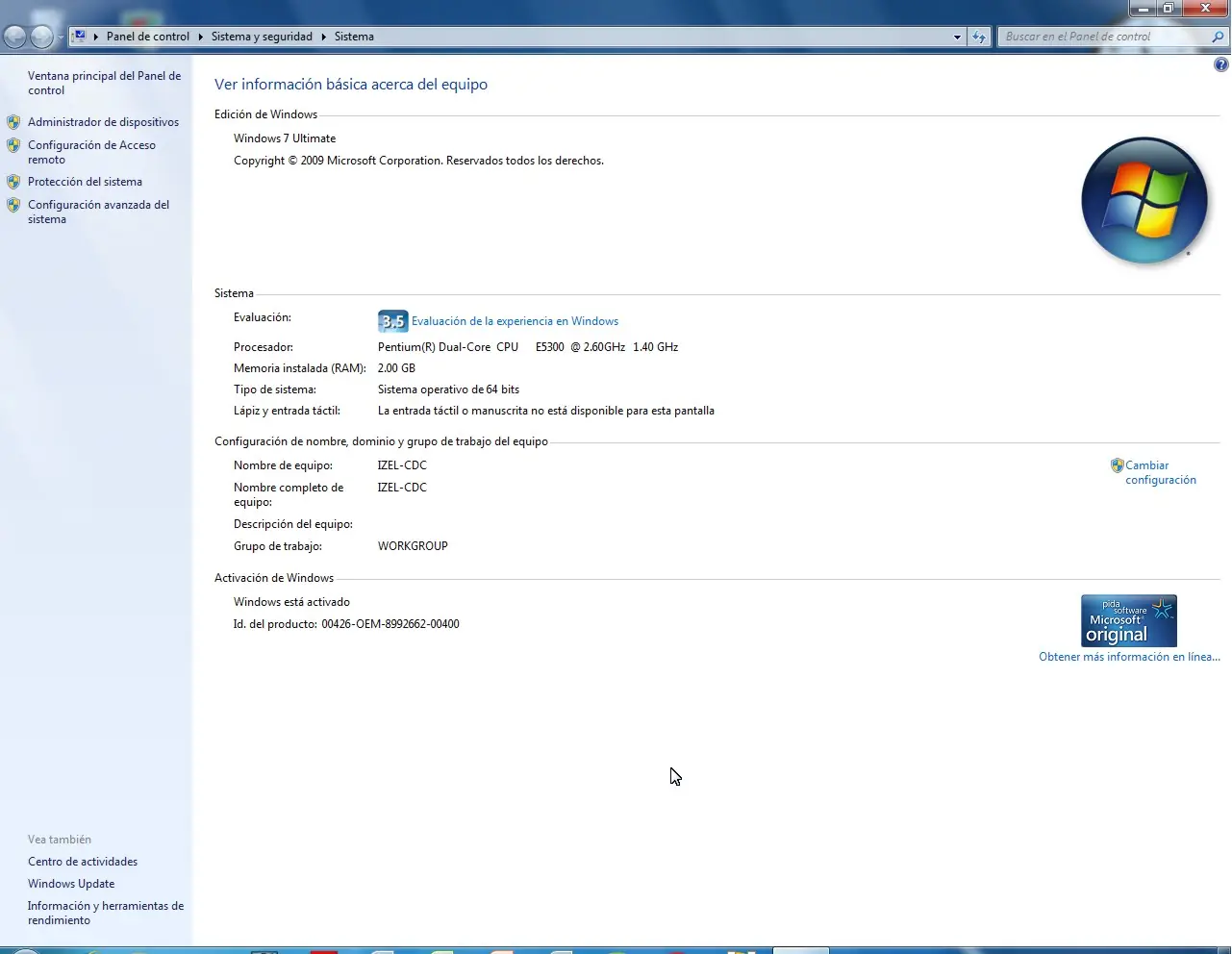
Task: Select Panel de control breadcrumb
Action: [148, 37]
